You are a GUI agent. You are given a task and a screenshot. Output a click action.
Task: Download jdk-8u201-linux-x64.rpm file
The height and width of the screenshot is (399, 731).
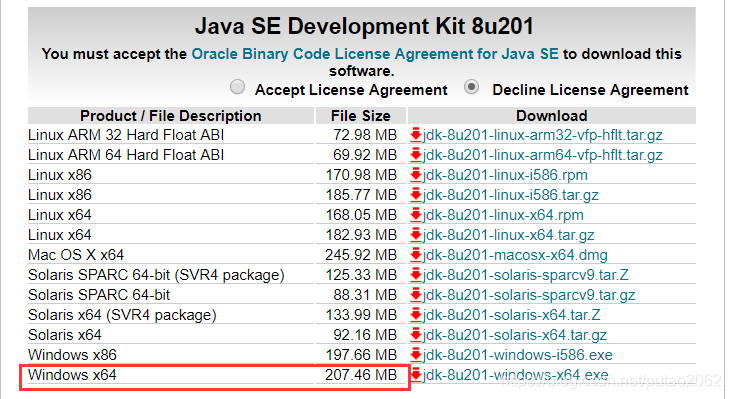click(503, 215)
